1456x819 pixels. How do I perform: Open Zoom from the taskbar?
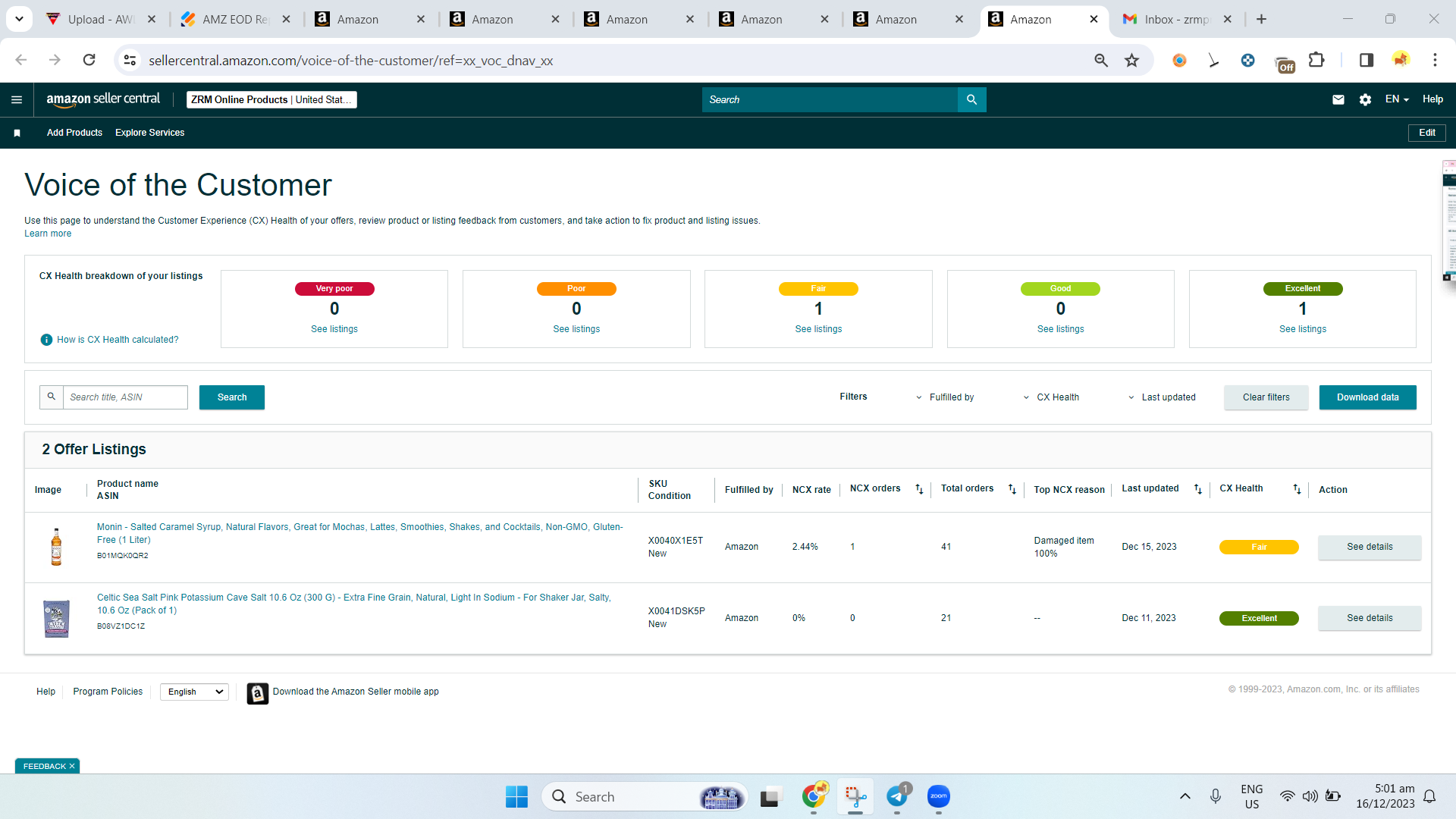[939, 796]
